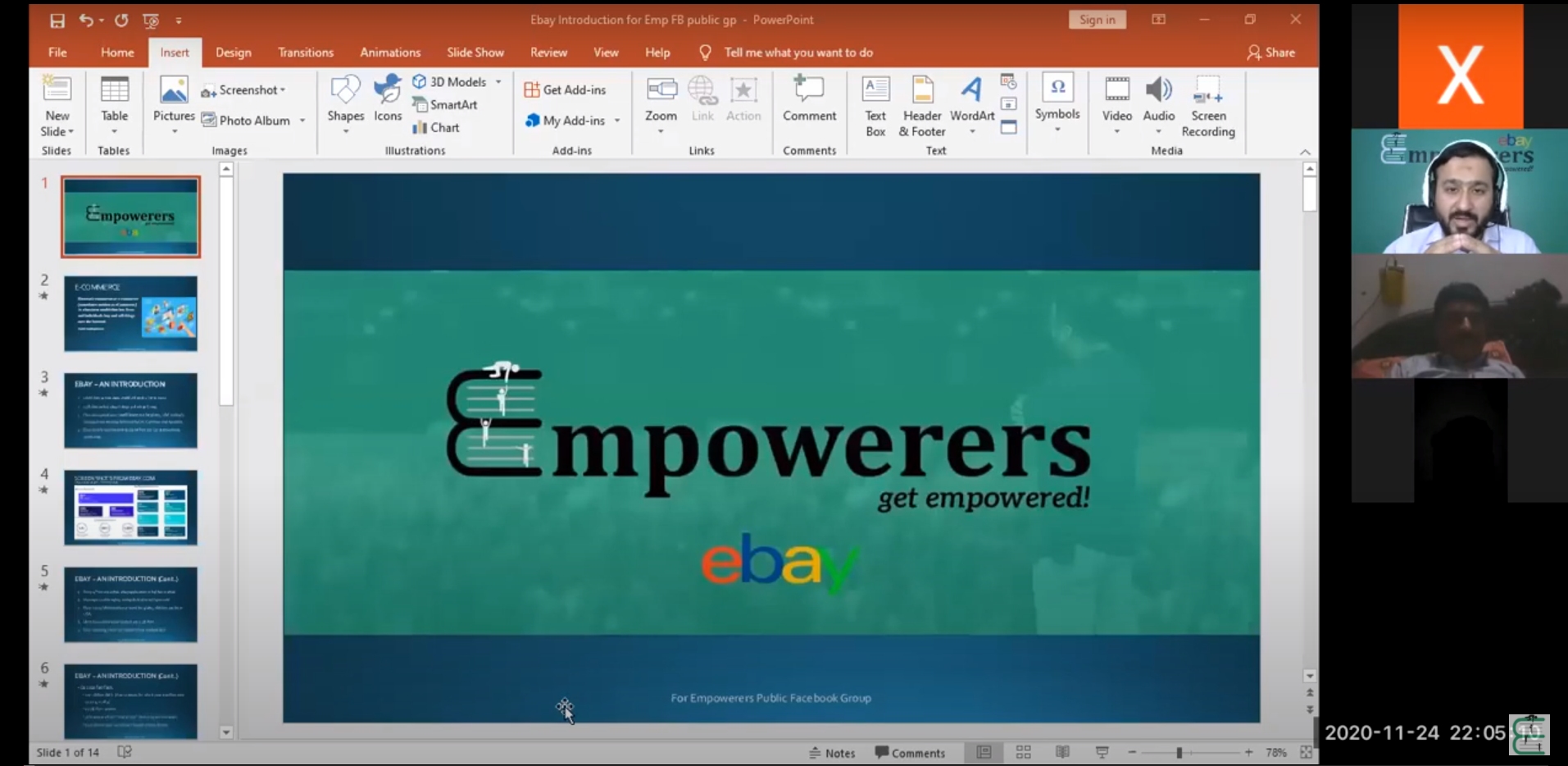
Task: Expand the Photo Album dropdown arrow
Action: (x=302, y=121)
